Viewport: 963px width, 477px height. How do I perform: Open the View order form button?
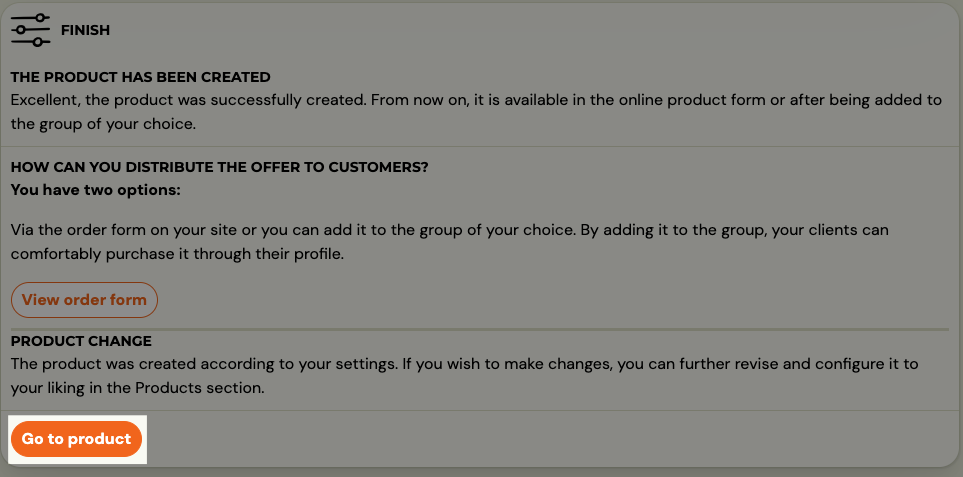pyautogui.click(x=84, y=300)
